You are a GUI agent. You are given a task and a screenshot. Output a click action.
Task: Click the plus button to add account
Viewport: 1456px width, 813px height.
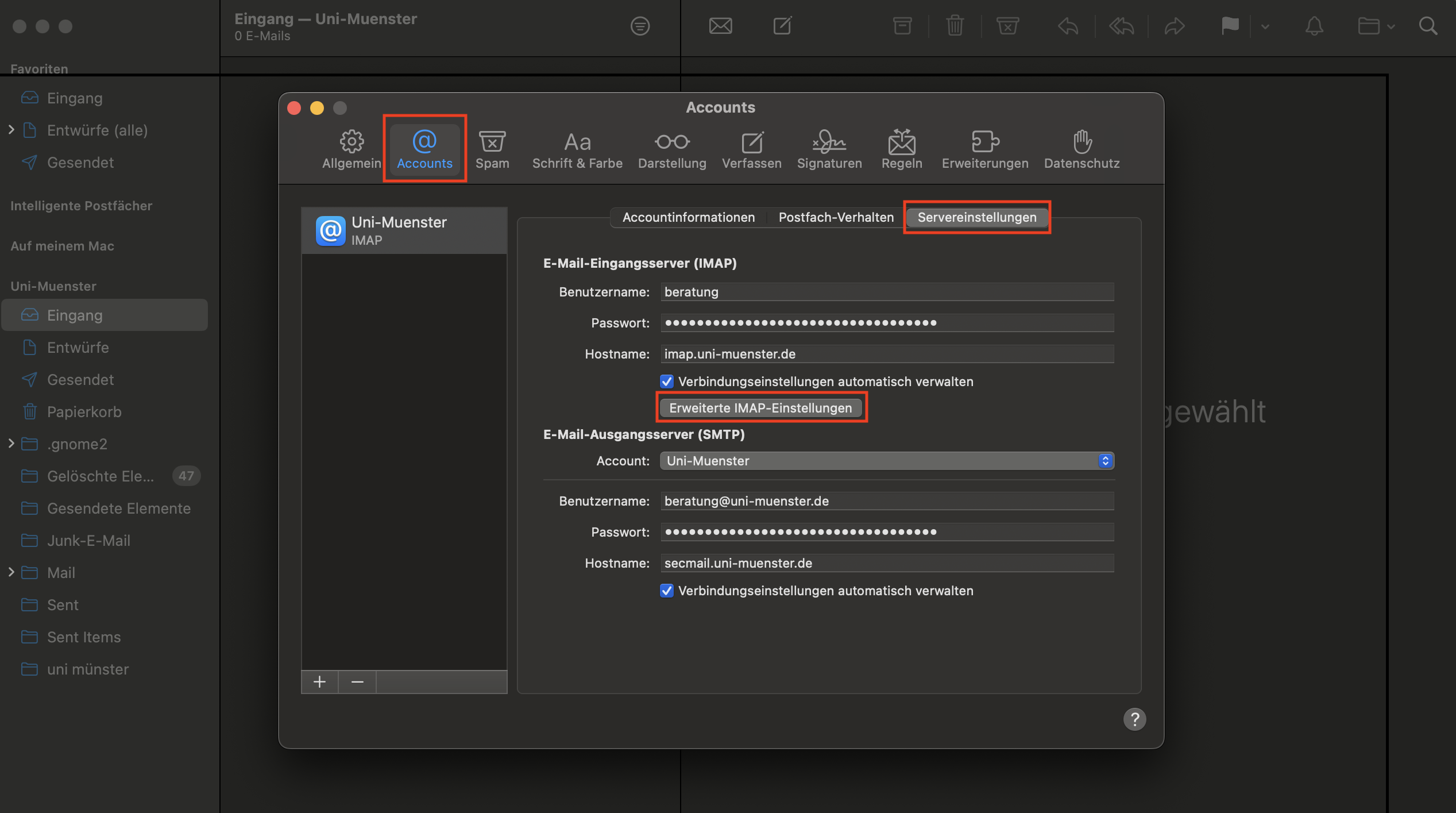320,682
